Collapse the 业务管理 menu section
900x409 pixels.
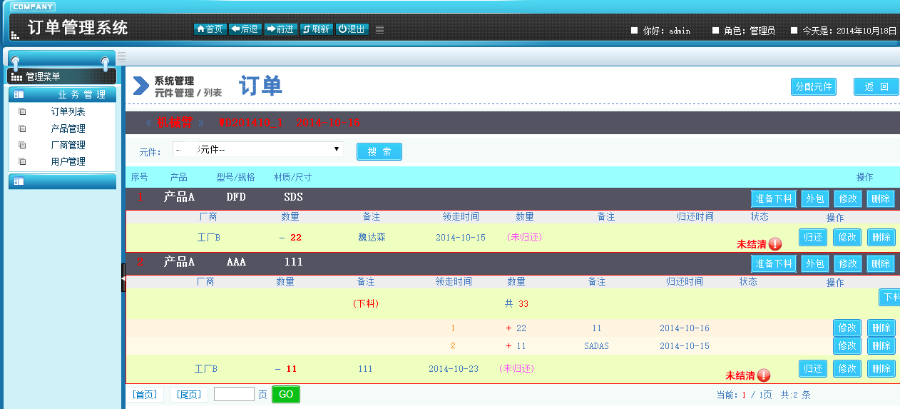click(x=62, y=95)
